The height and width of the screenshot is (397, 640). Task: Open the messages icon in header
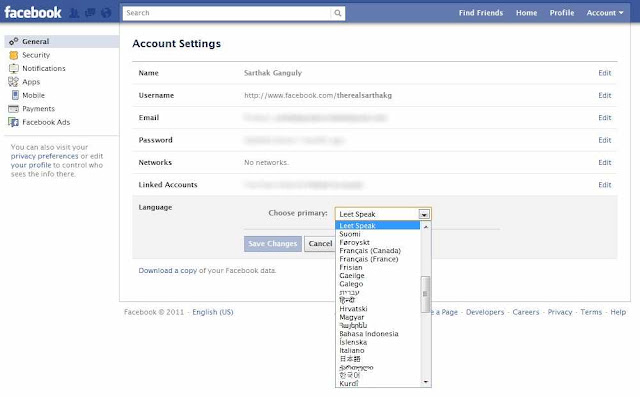pos(90,13)
